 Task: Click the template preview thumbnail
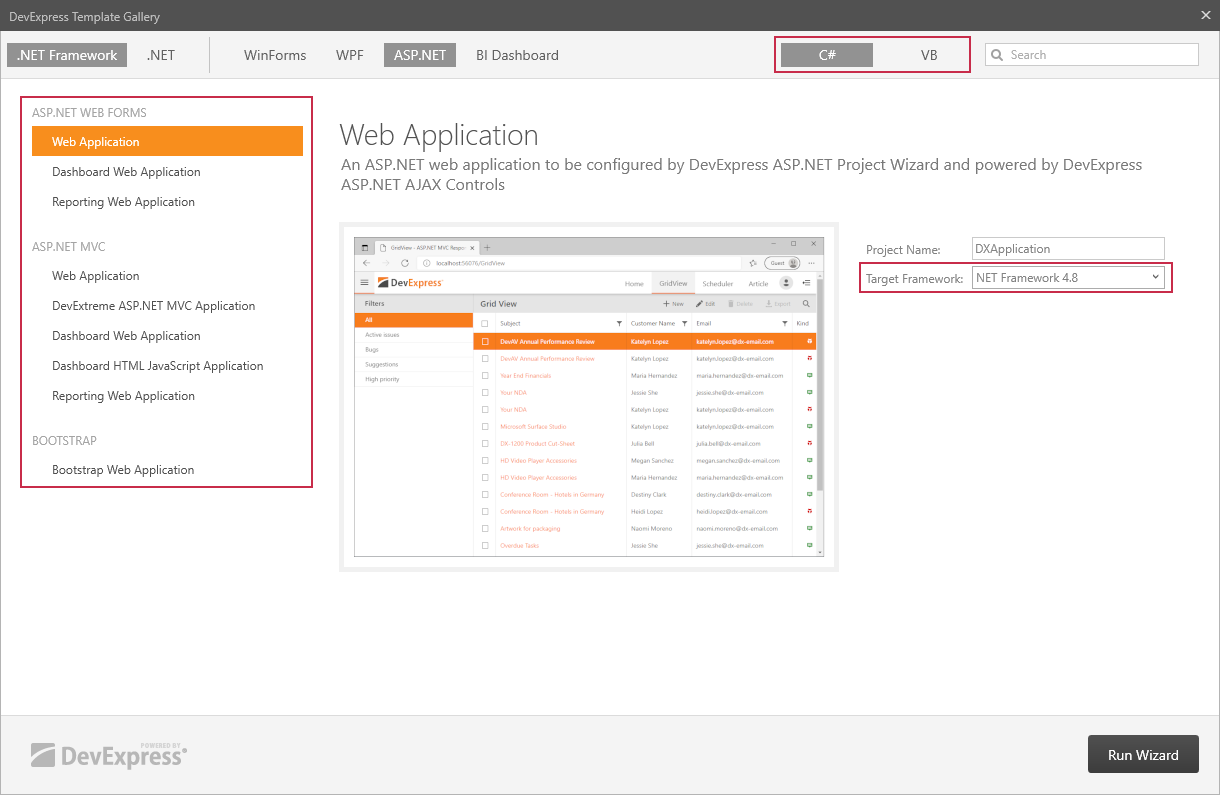click(x=589, y=397)
